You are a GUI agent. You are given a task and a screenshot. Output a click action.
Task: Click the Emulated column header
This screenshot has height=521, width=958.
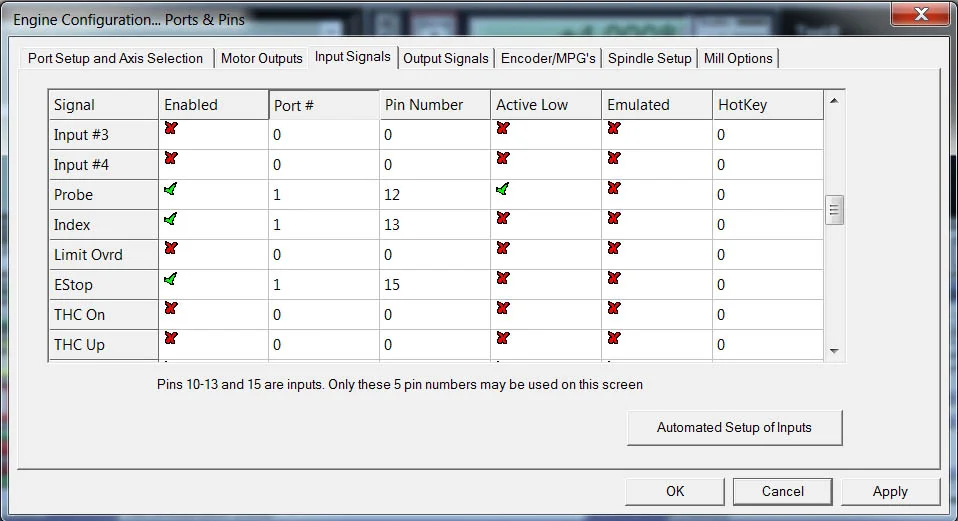tap(657, 104)
